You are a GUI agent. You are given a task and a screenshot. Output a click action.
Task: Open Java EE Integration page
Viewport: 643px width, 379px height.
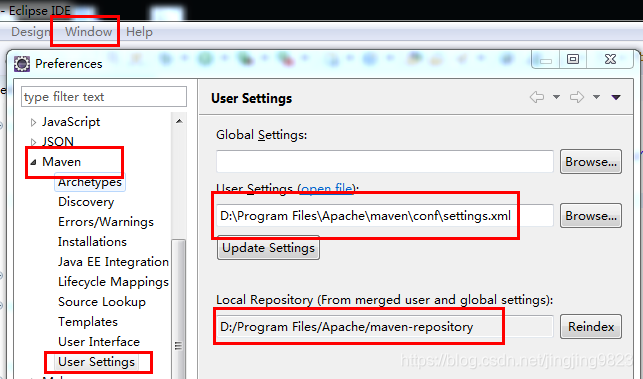(x=113, y=262)
